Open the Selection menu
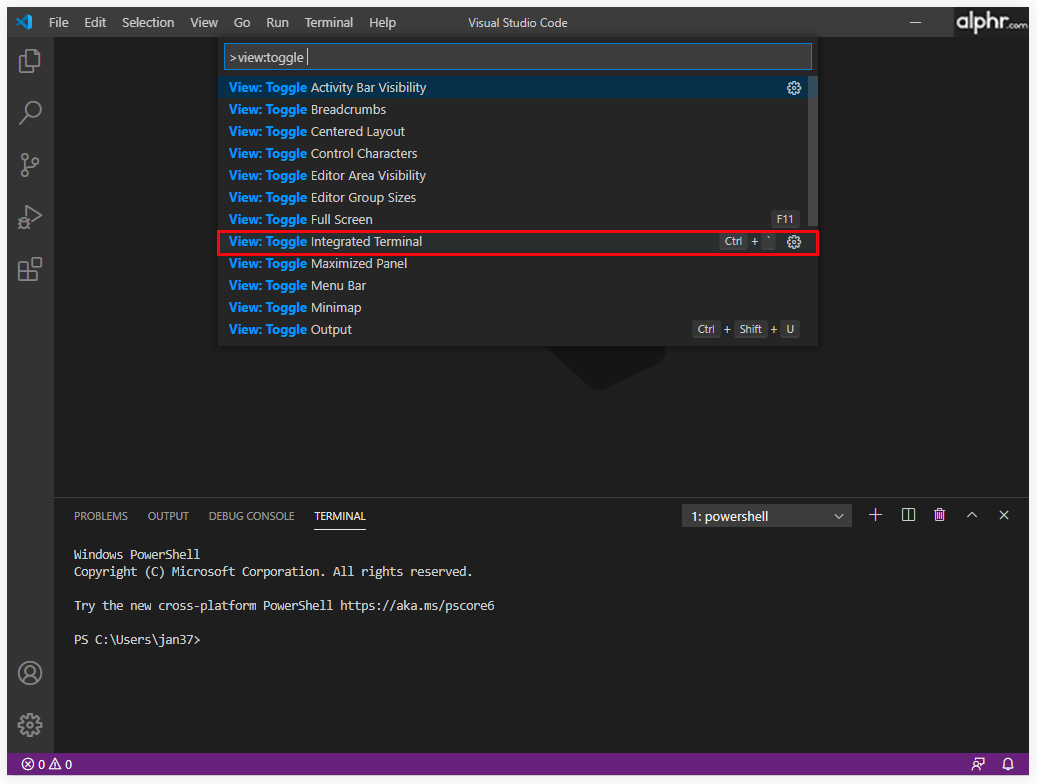The width and height of the screenshot is (1037, 784). coord(148,22)
